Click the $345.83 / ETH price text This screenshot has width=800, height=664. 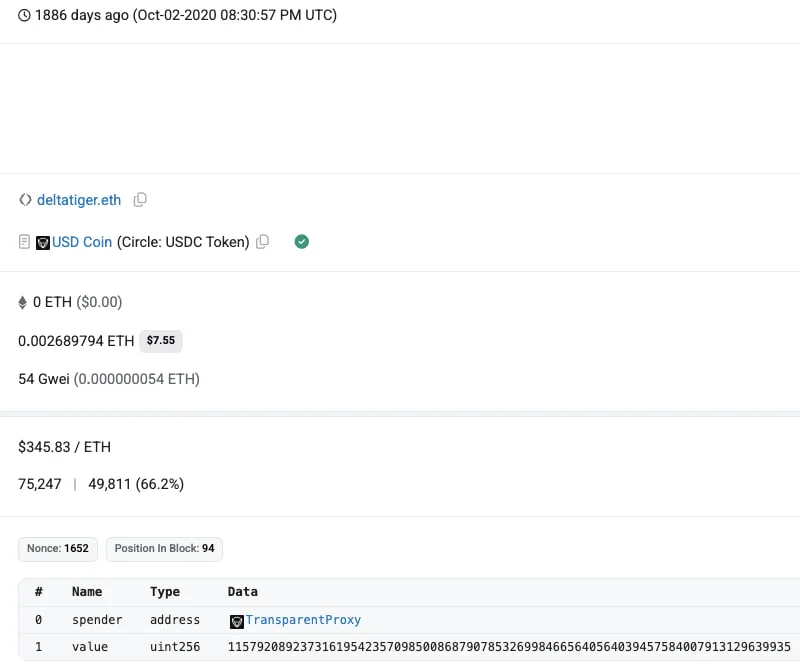click(x=64, y=447)
